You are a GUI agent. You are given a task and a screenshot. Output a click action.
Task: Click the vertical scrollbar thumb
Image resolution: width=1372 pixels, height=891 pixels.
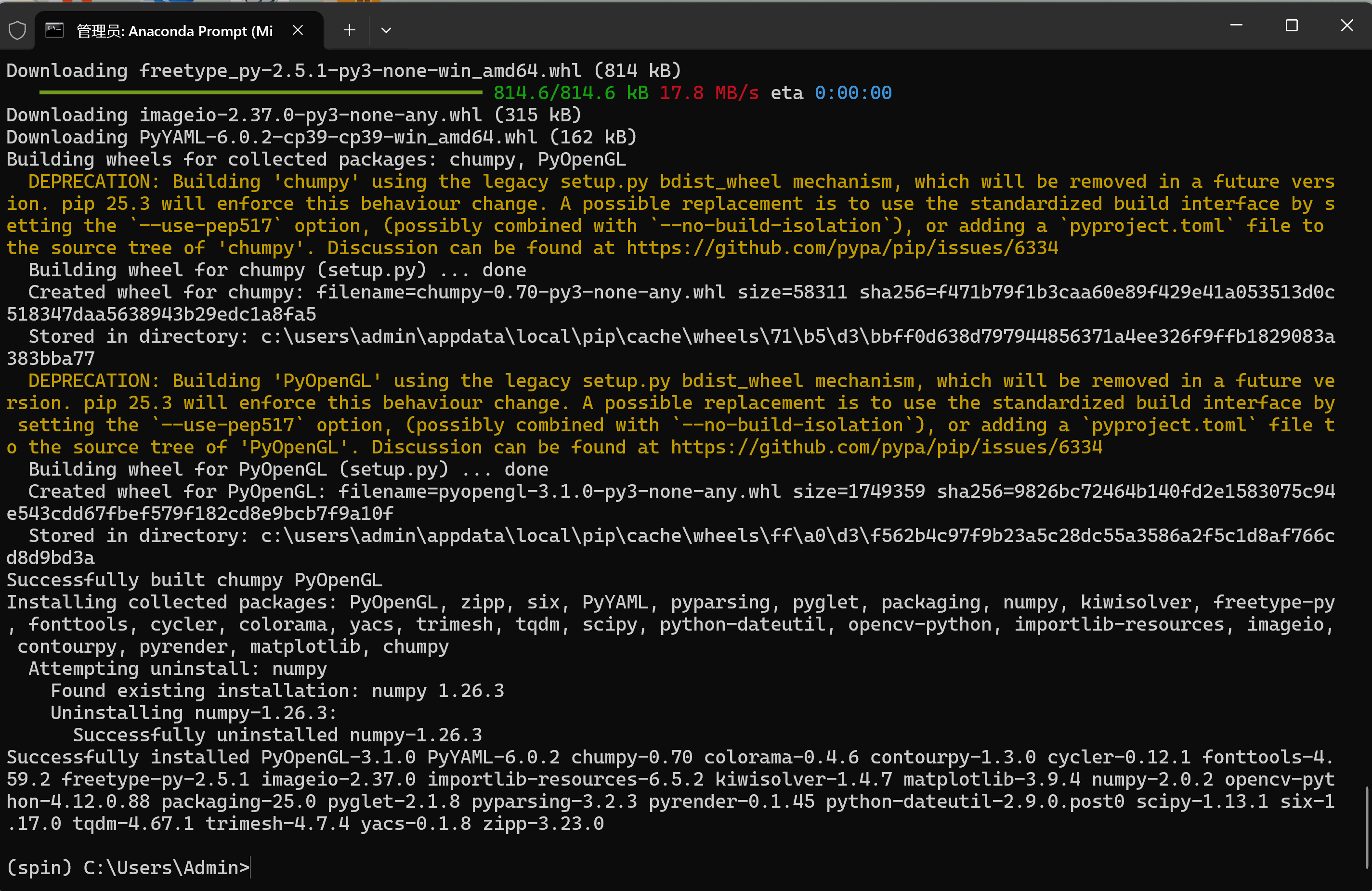coord(1366,827)
